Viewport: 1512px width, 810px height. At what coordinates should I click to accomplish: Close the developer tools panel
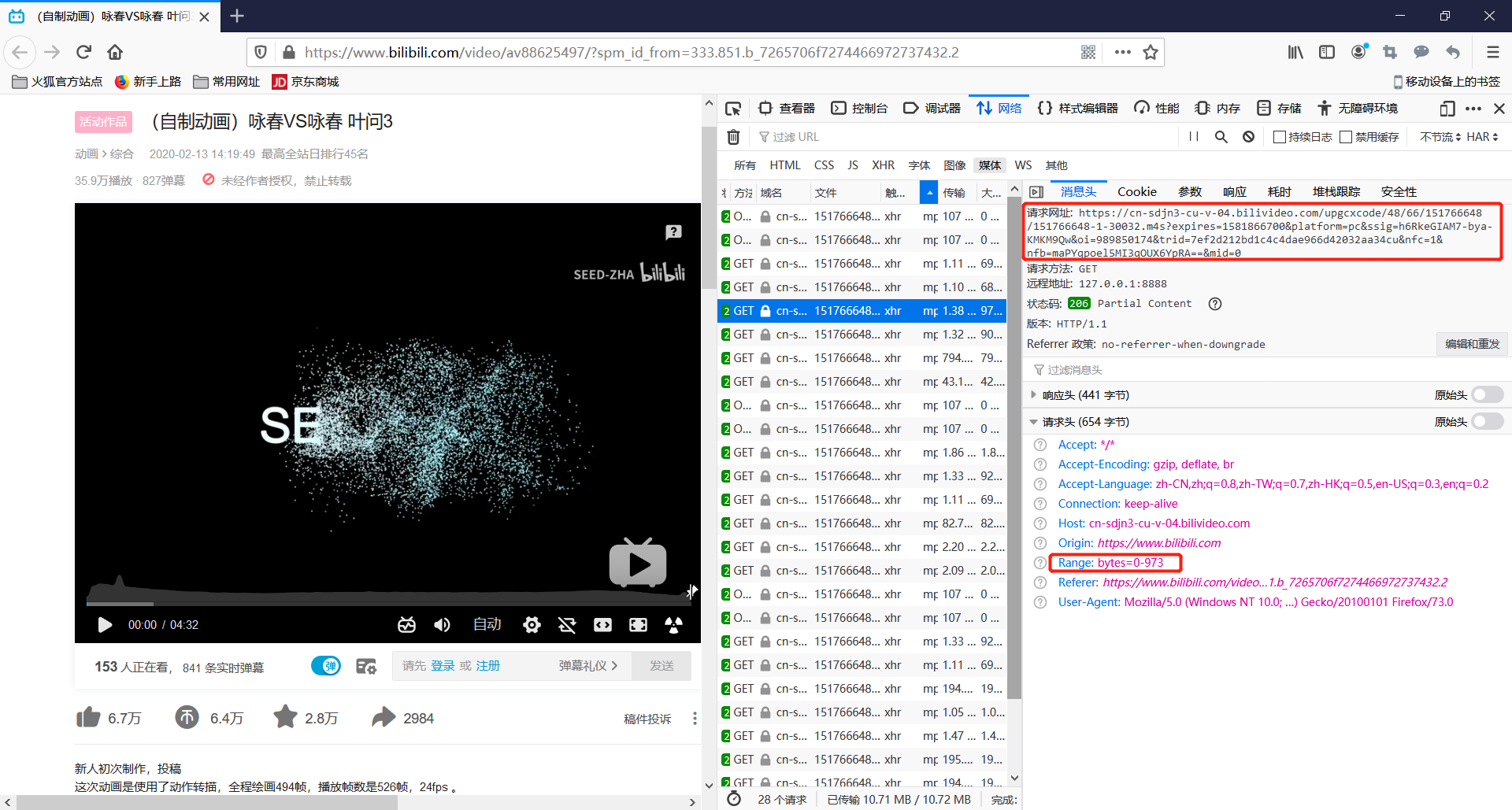(1499, 109)
